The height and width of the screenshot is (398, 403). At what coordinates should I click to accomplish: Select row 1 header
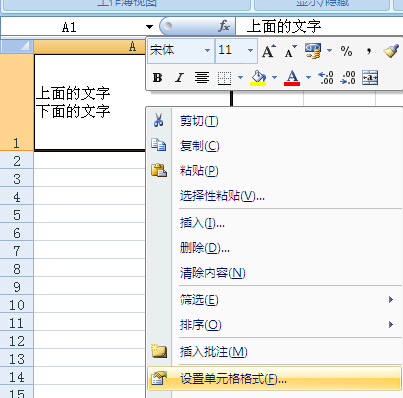pyautogui.click(x=17, y=102)
